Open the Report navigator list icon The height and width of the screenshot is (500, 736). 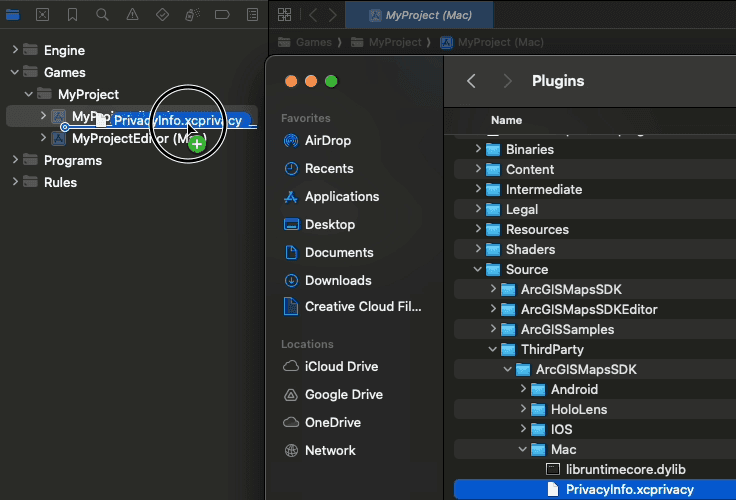point(253,15)
